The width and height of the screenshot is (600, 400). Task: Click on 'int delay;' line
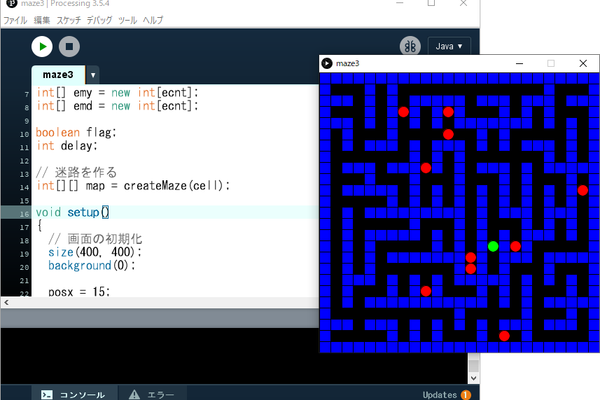click(67, 146)
